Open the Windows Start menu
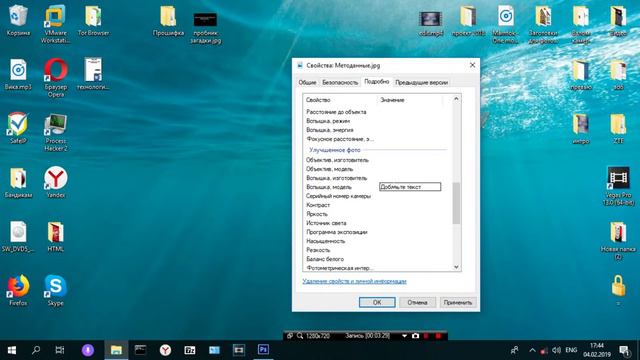640x360 pixels. 11,350
